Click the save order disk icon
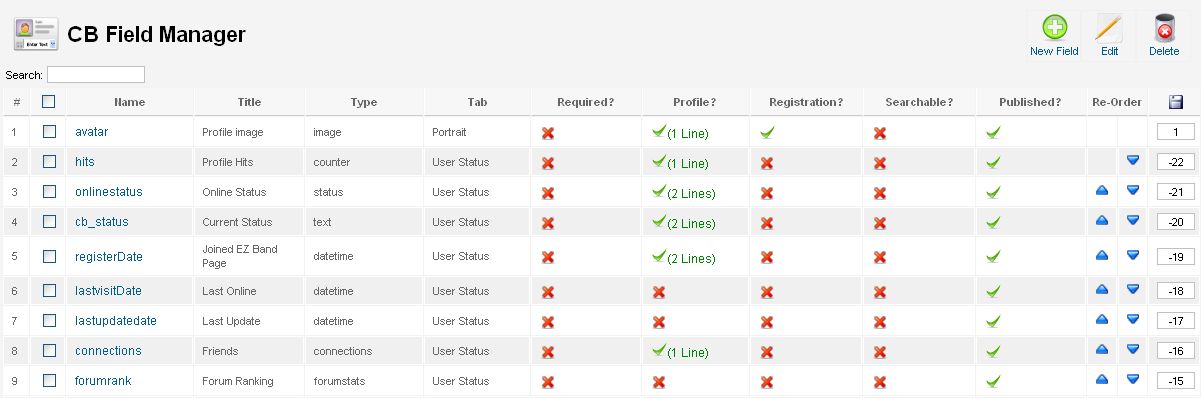 (x=1176, y=102)
